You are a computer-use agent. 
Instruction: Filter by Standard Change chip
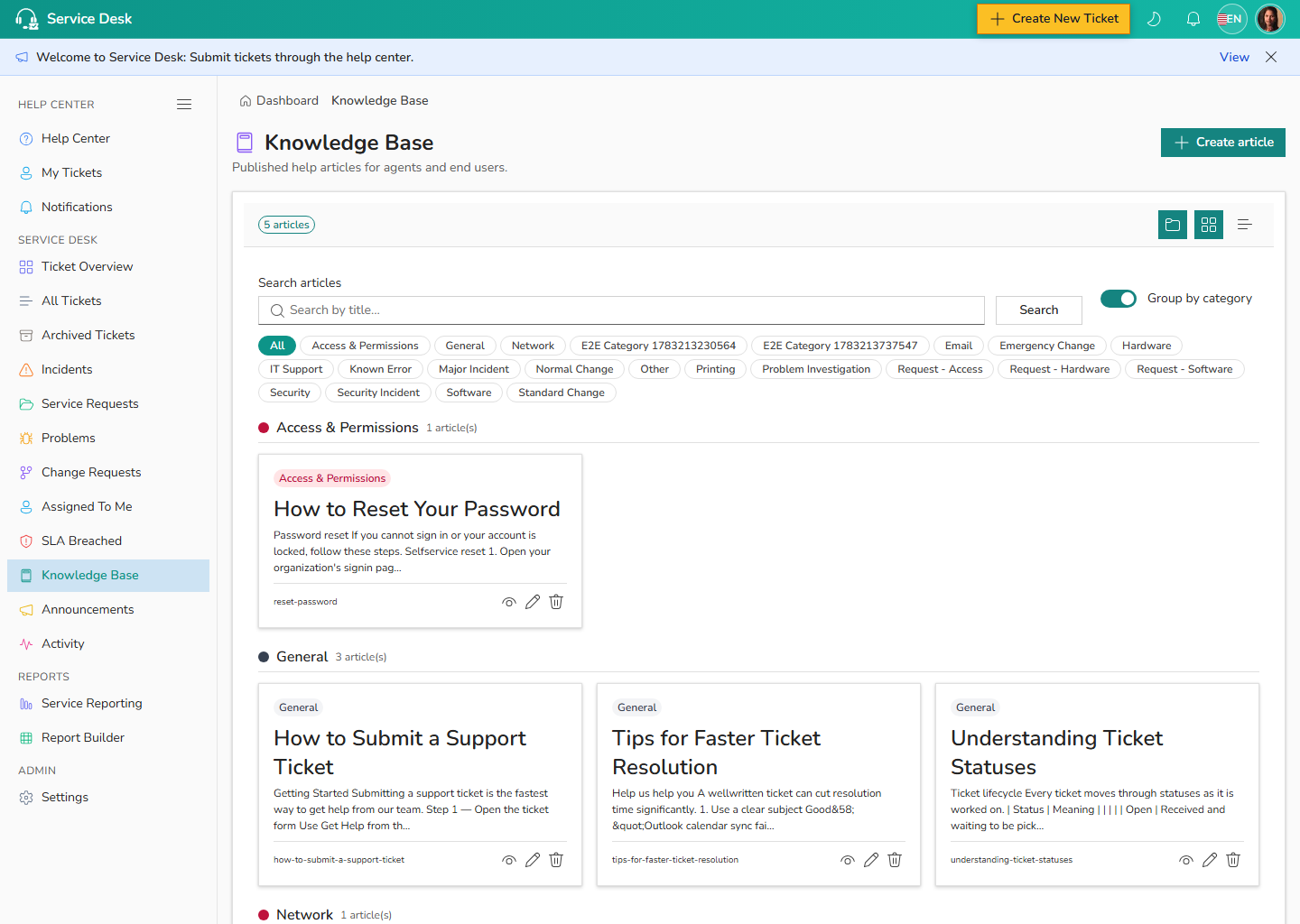coord(562,393)
